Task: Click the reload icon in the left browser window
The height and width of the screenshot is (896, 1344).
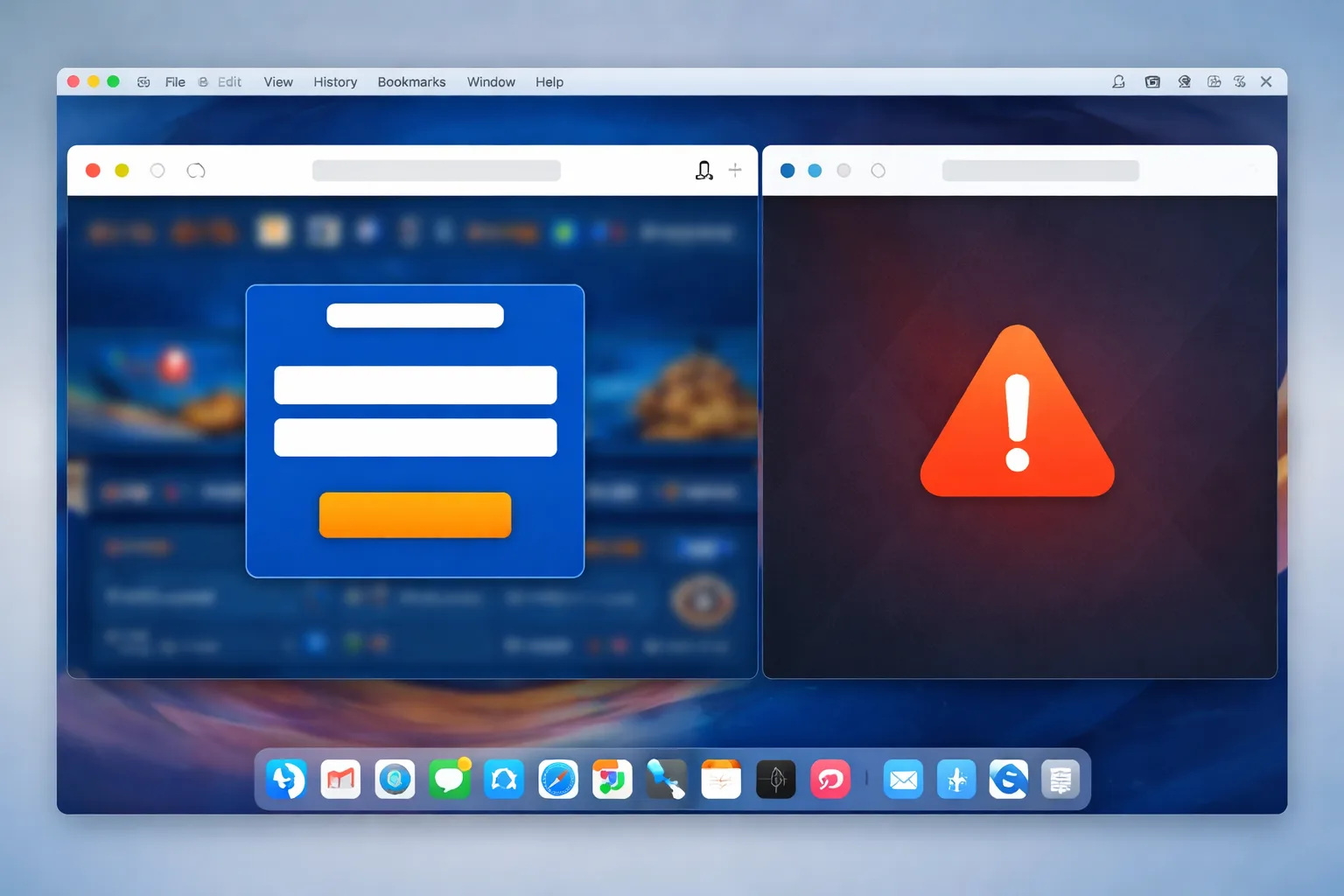Action: tap(196, 171)
